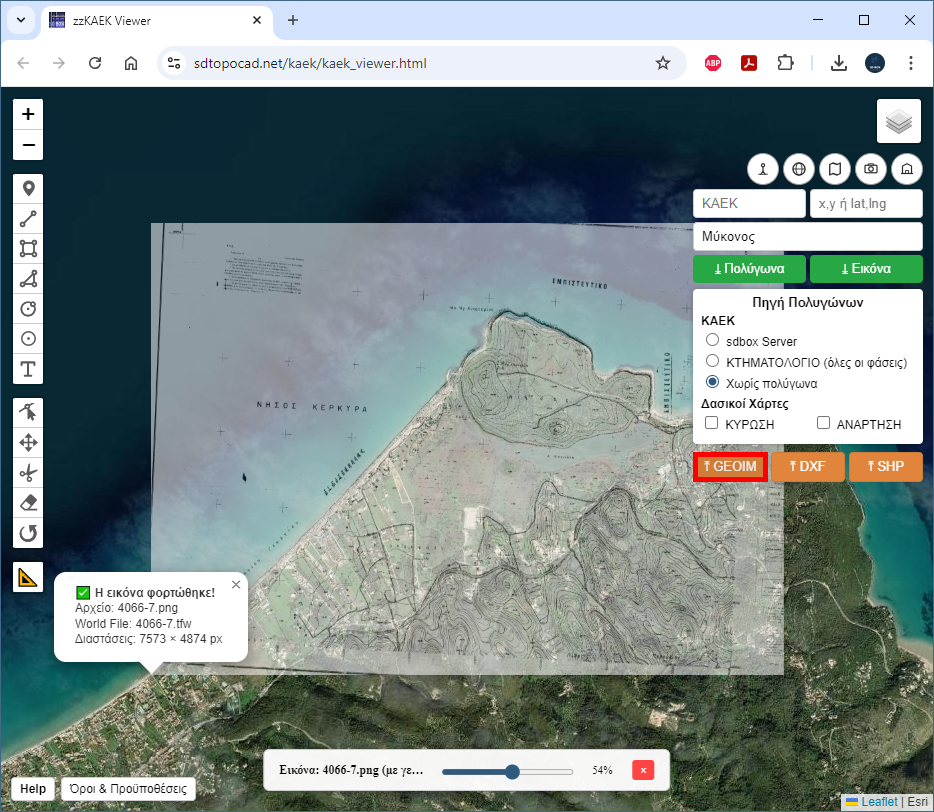Activate the scissors cut tool
The height and width of the screenshot is (812, 934).
coord(28,472)
